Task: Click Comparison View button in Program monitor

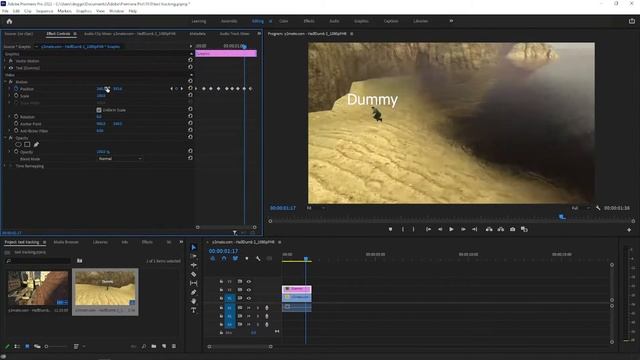Action: tap(524, 229)
